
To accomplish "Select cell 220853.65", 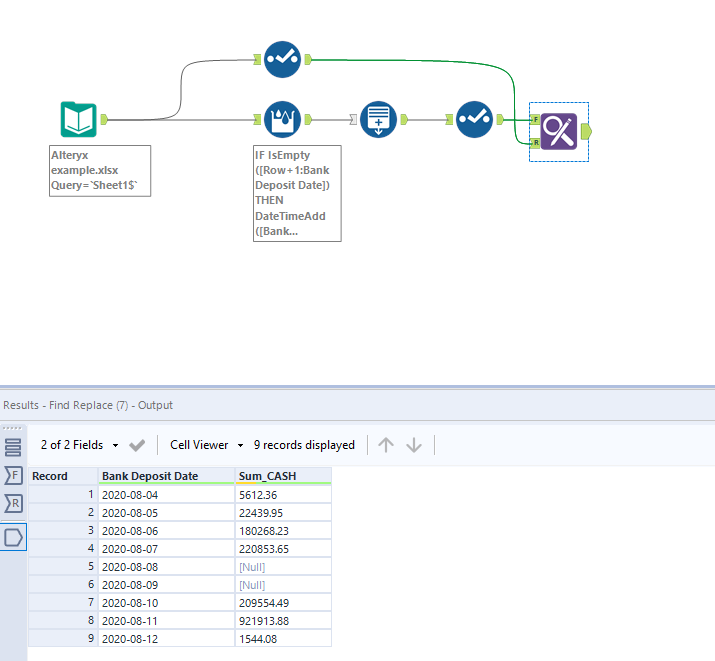I will (x=283, y=549).
